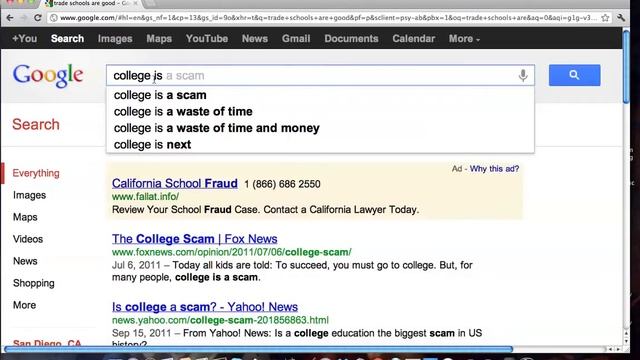Click the vertical scrollbar thumb
The width and height of the screenshot is (640, 360).
626,67
